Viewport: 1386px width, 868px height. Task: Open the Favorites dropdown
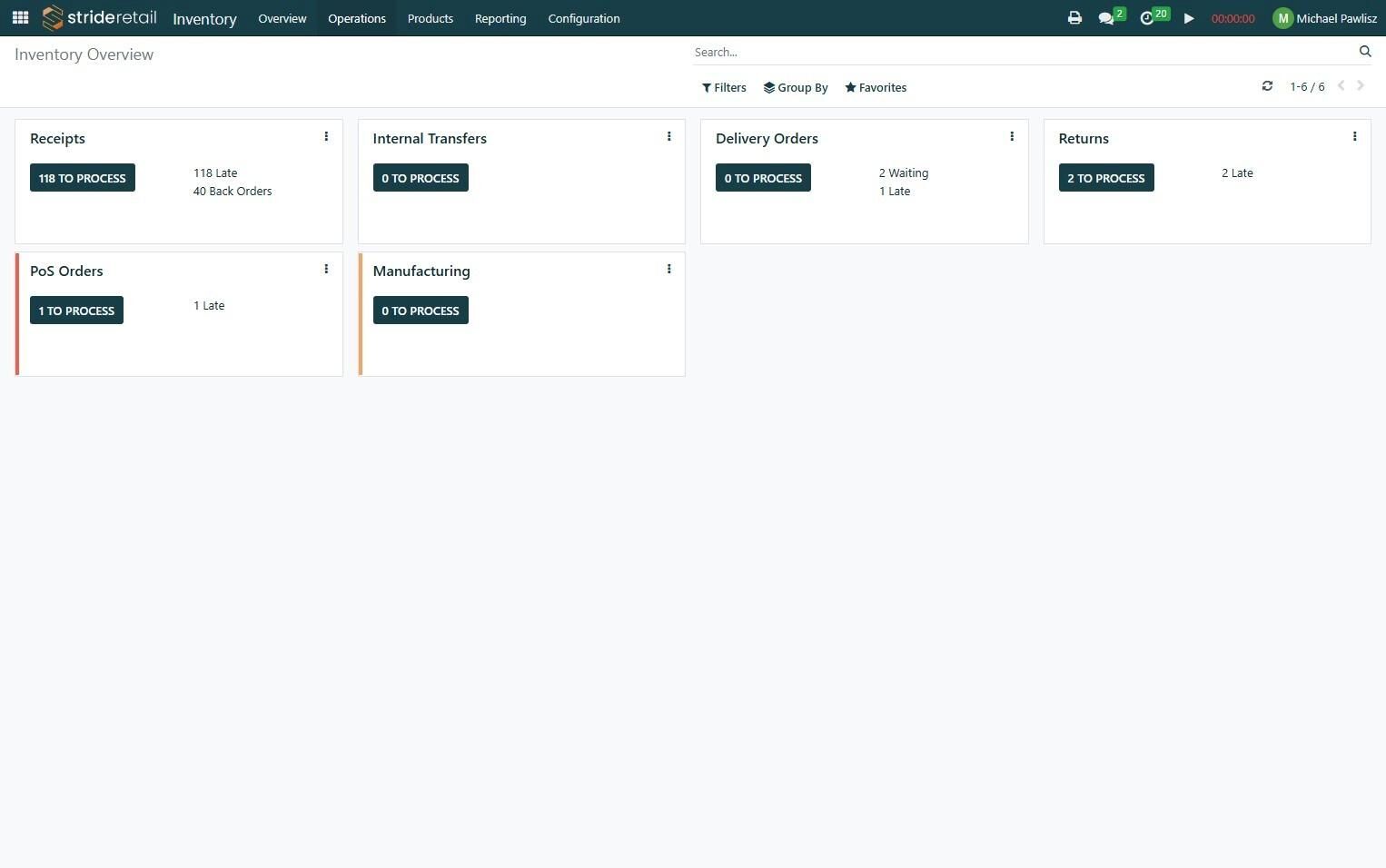(x=876, y=88)
